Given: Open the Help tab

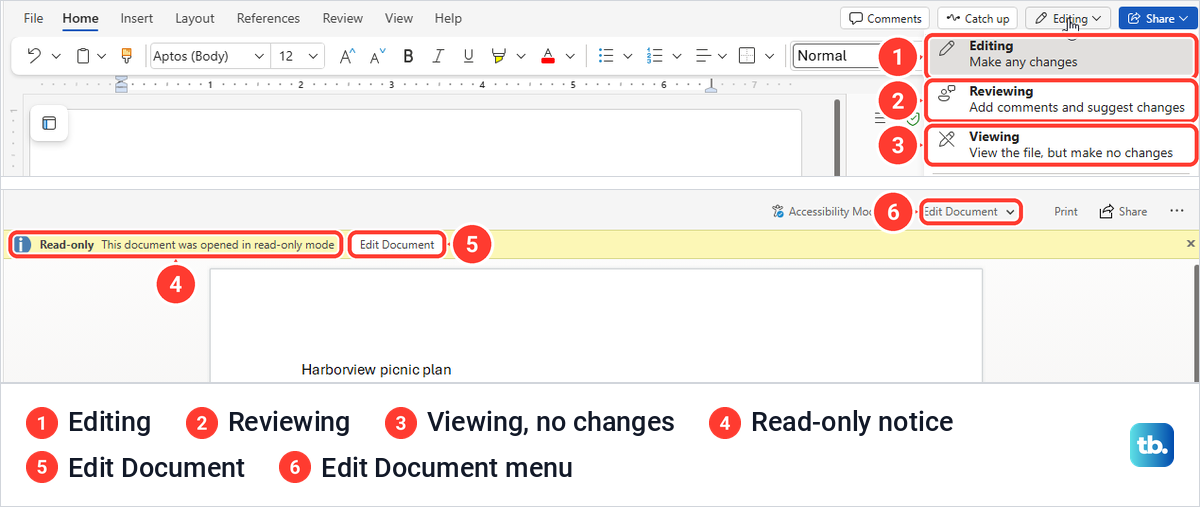Looking at the screenshot, I should pyautogui.click(x=449, y=18).
